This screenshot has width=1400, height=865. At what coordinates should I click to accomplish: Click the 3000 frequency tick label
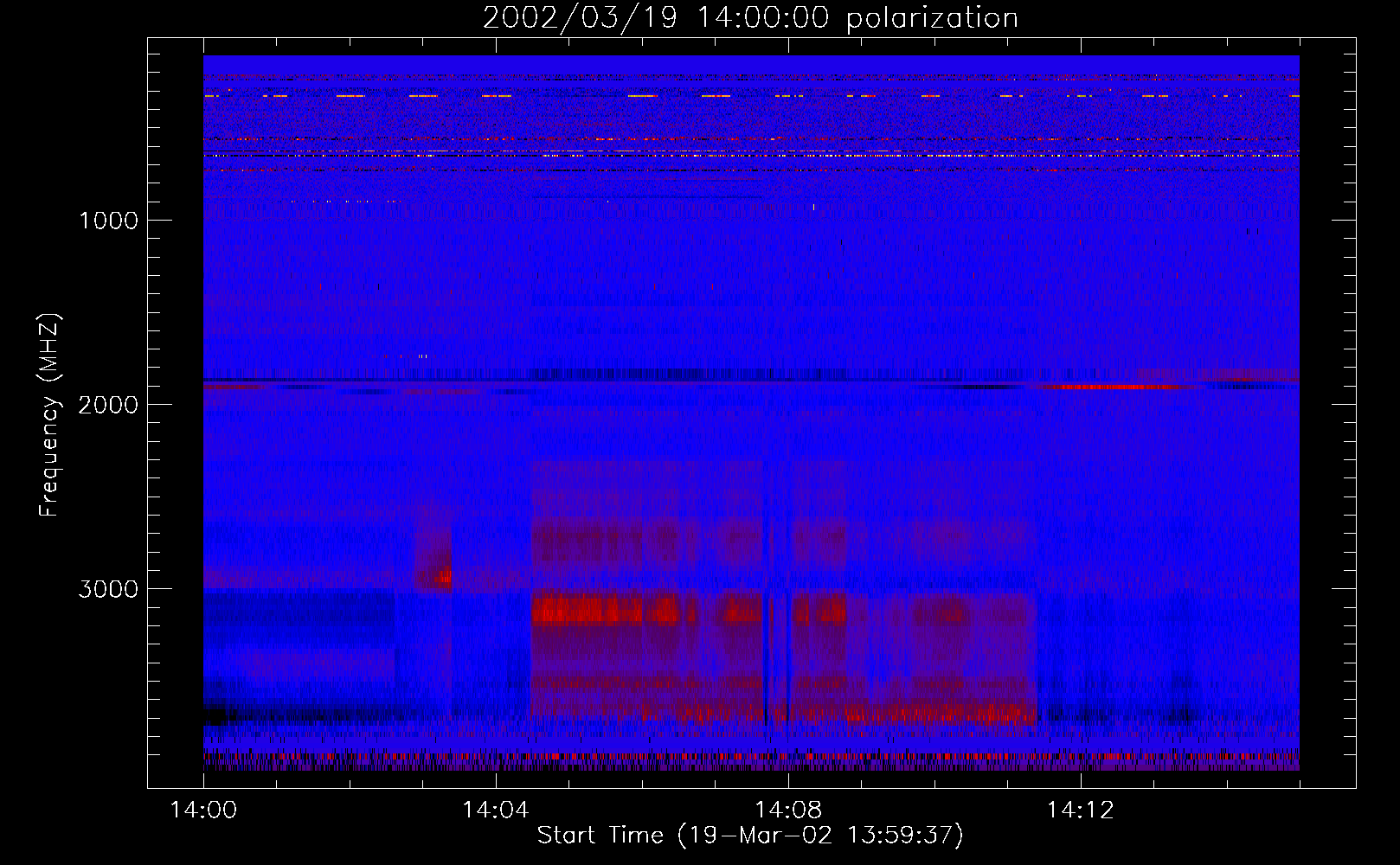(108, 589)
